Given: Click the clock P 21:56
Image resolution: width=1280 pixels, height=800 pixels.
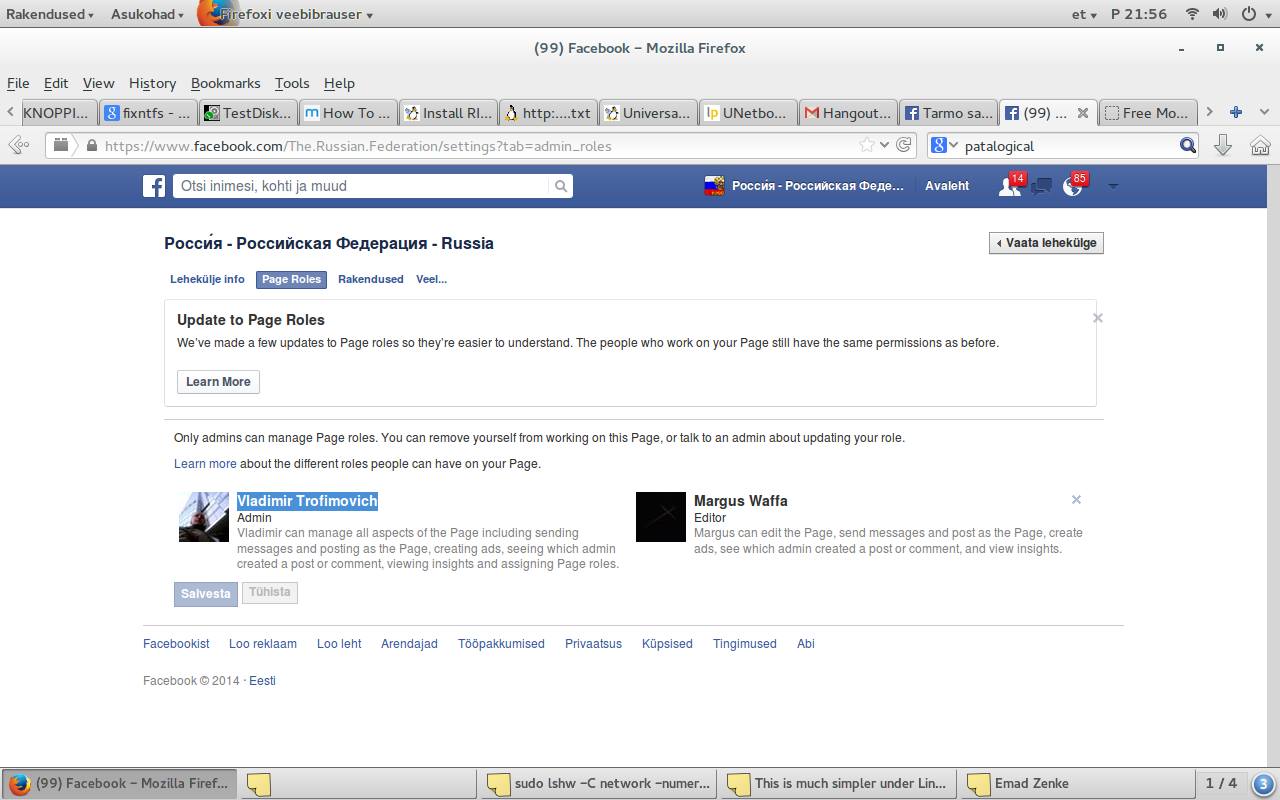Looking at the screenshot, I should [x=1139, y=14].
